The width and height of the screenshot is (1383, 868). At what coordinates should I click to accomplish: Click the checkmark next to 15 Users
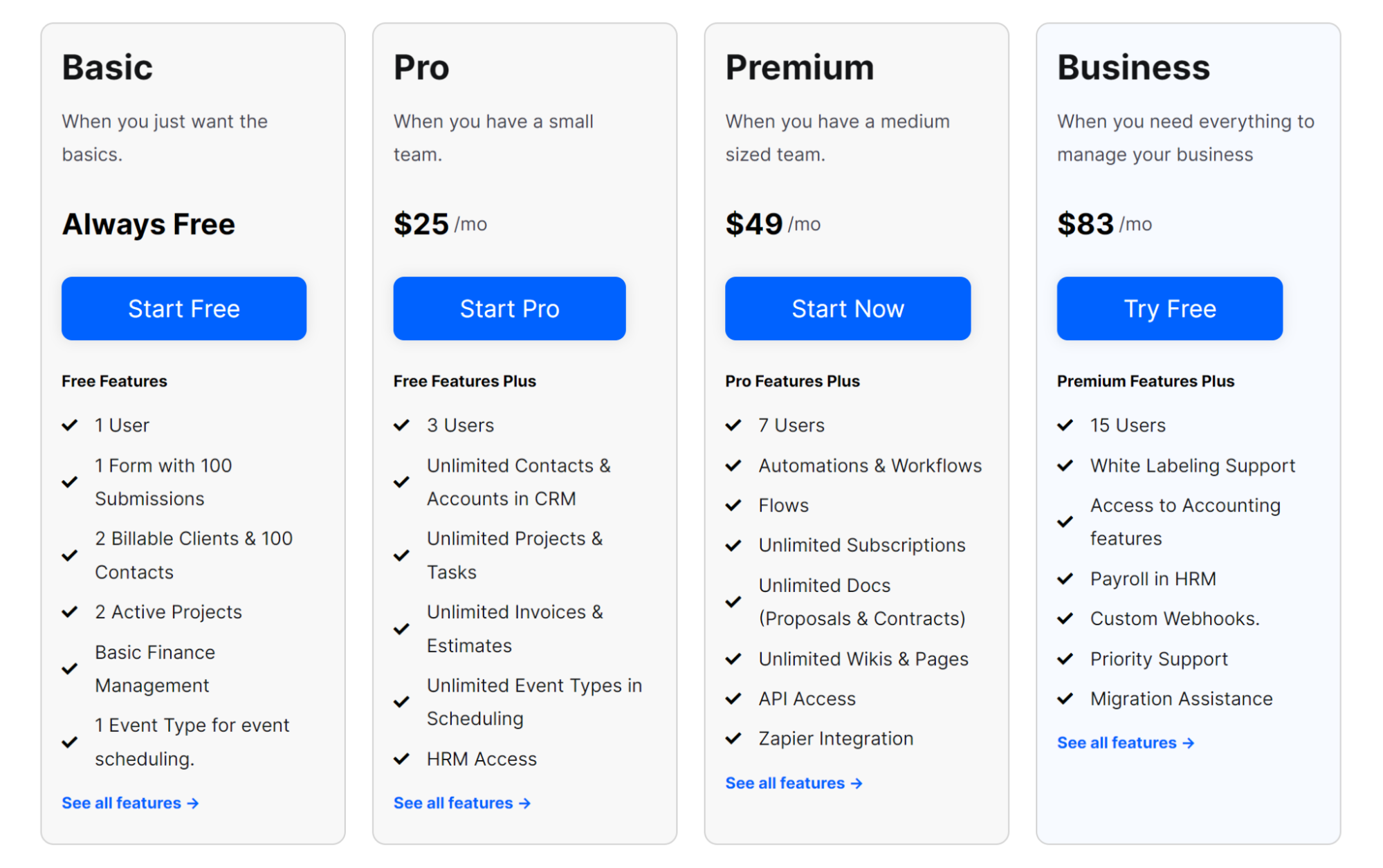click(x=1065, y=425)
